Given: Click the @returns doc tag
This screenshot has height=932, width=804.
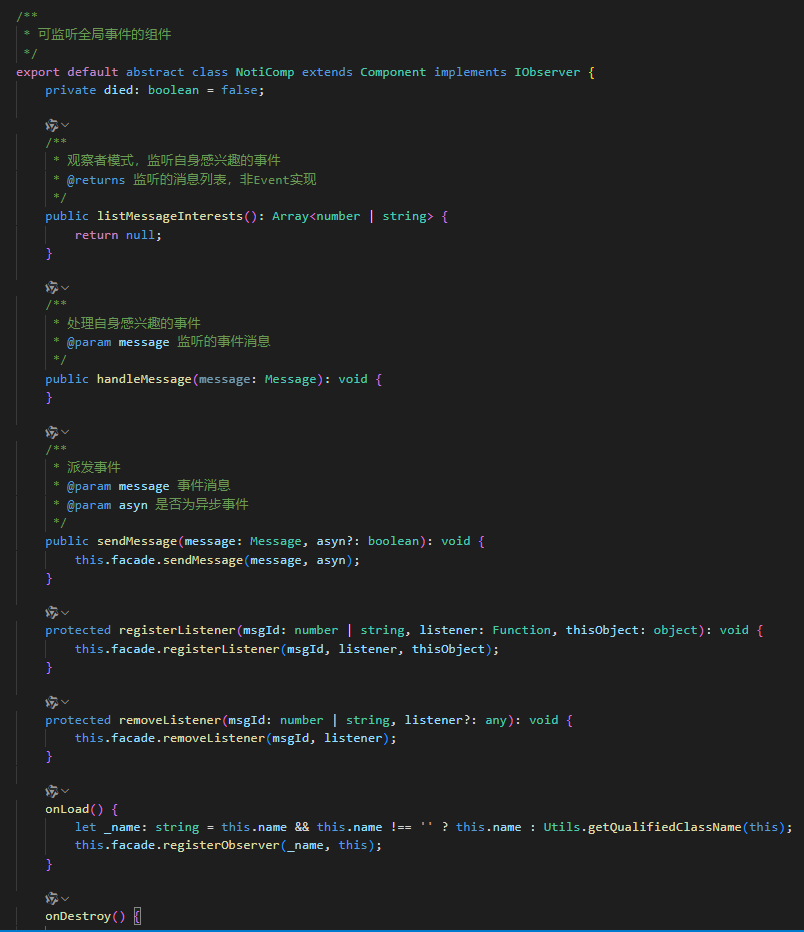Looking at the screenshot, I should 96,180.
